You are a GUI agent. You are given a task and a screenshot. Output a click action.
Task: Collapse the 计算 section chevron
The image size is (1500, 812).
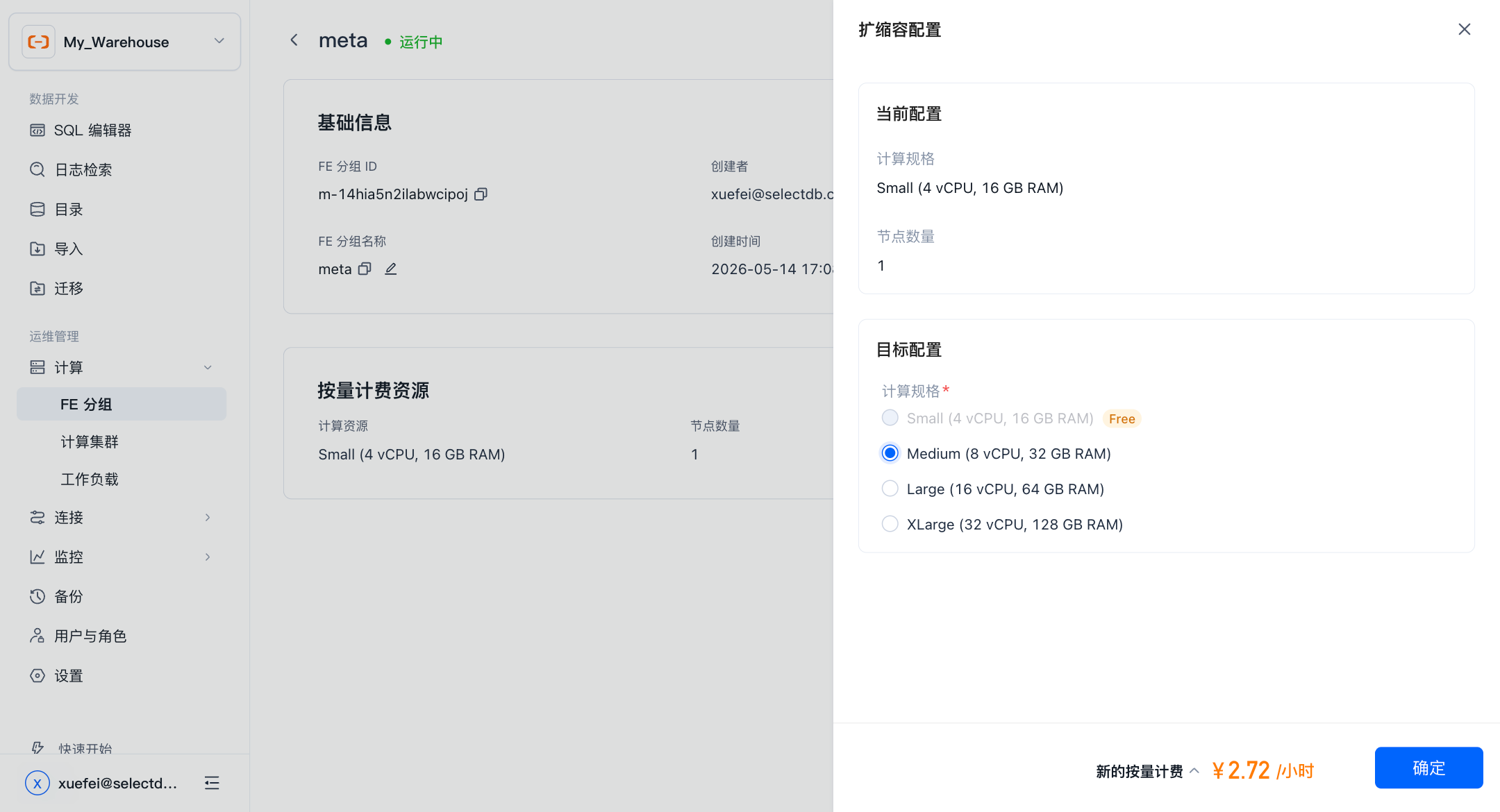208,368
